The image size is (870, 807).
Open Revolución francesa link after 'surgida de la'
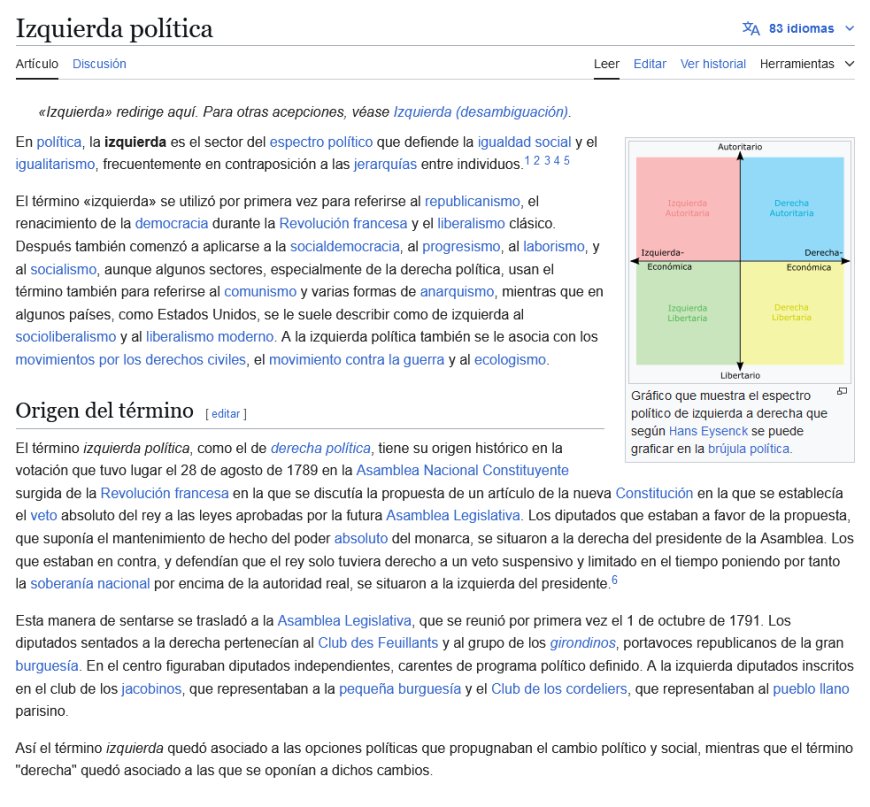coord(164,493)
